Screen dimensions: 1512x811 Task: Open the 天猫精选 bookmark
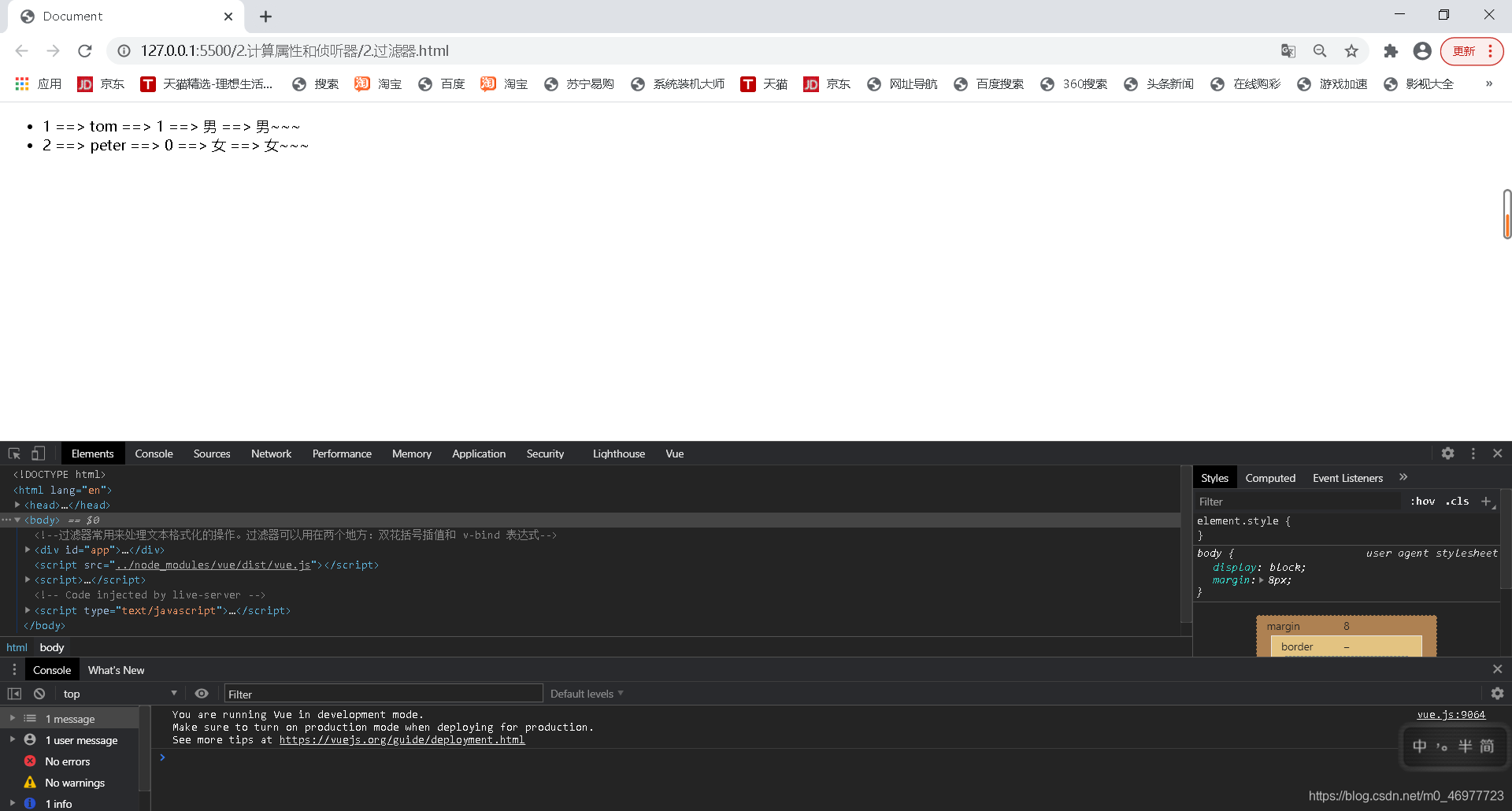coord(206,84)
